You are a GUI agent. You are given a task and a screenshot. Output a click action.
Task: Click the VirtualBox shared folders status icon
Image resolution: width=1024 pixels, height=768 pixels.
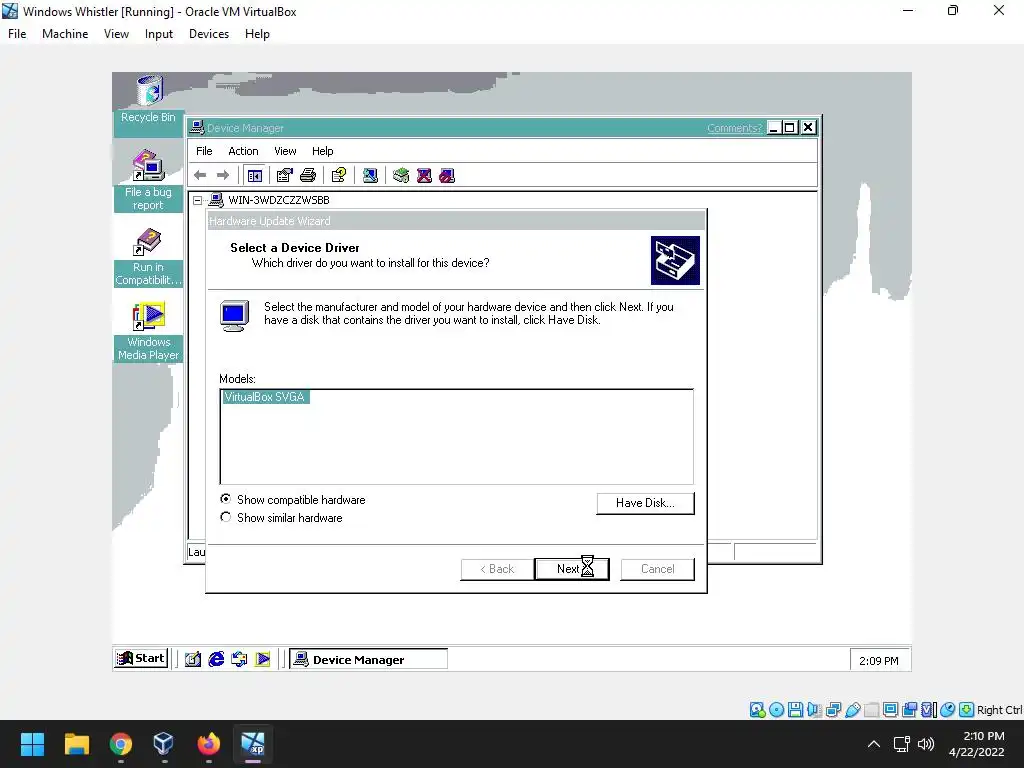pos(871,710)
